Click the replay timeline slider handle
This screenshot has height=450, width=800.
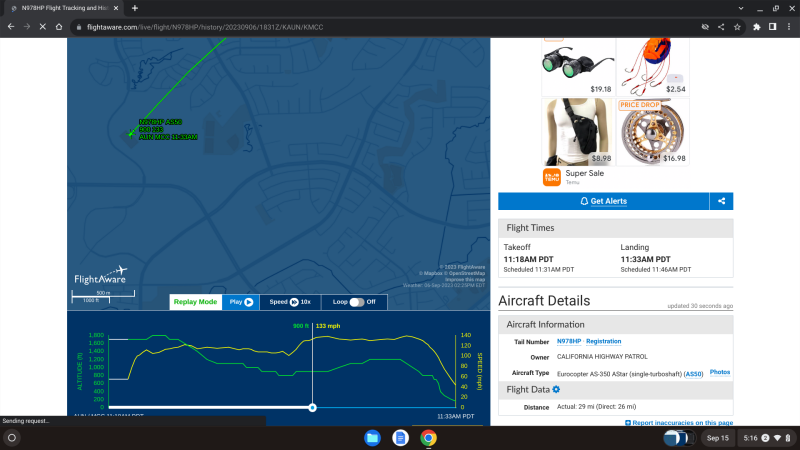(312, 407)
